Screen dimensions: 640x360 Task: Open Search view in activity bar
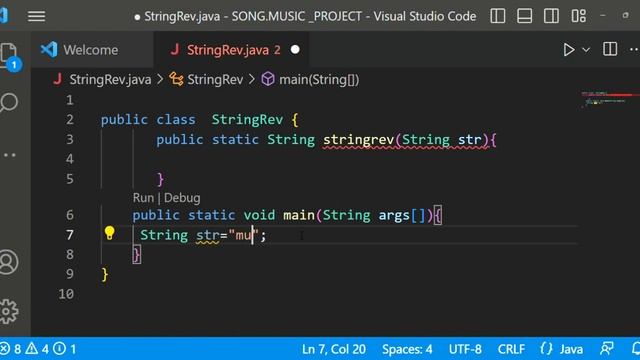pos(9,102)
